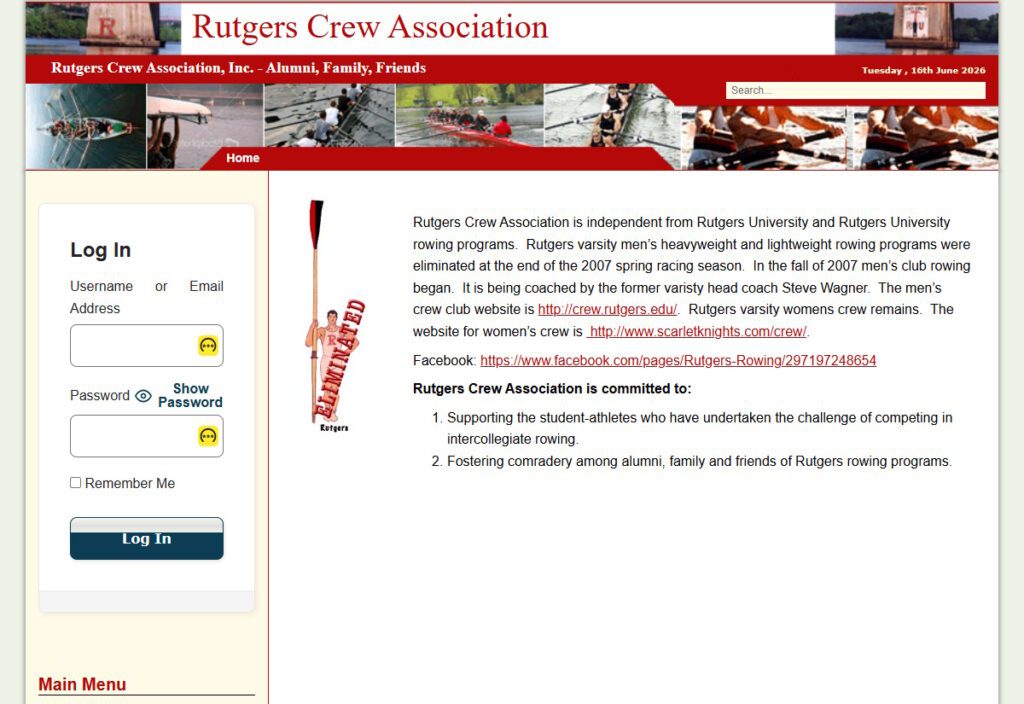This screenshot has height=704, width=1024.
Task: Click the red crew boat banner photo
Action: point(470,115)
